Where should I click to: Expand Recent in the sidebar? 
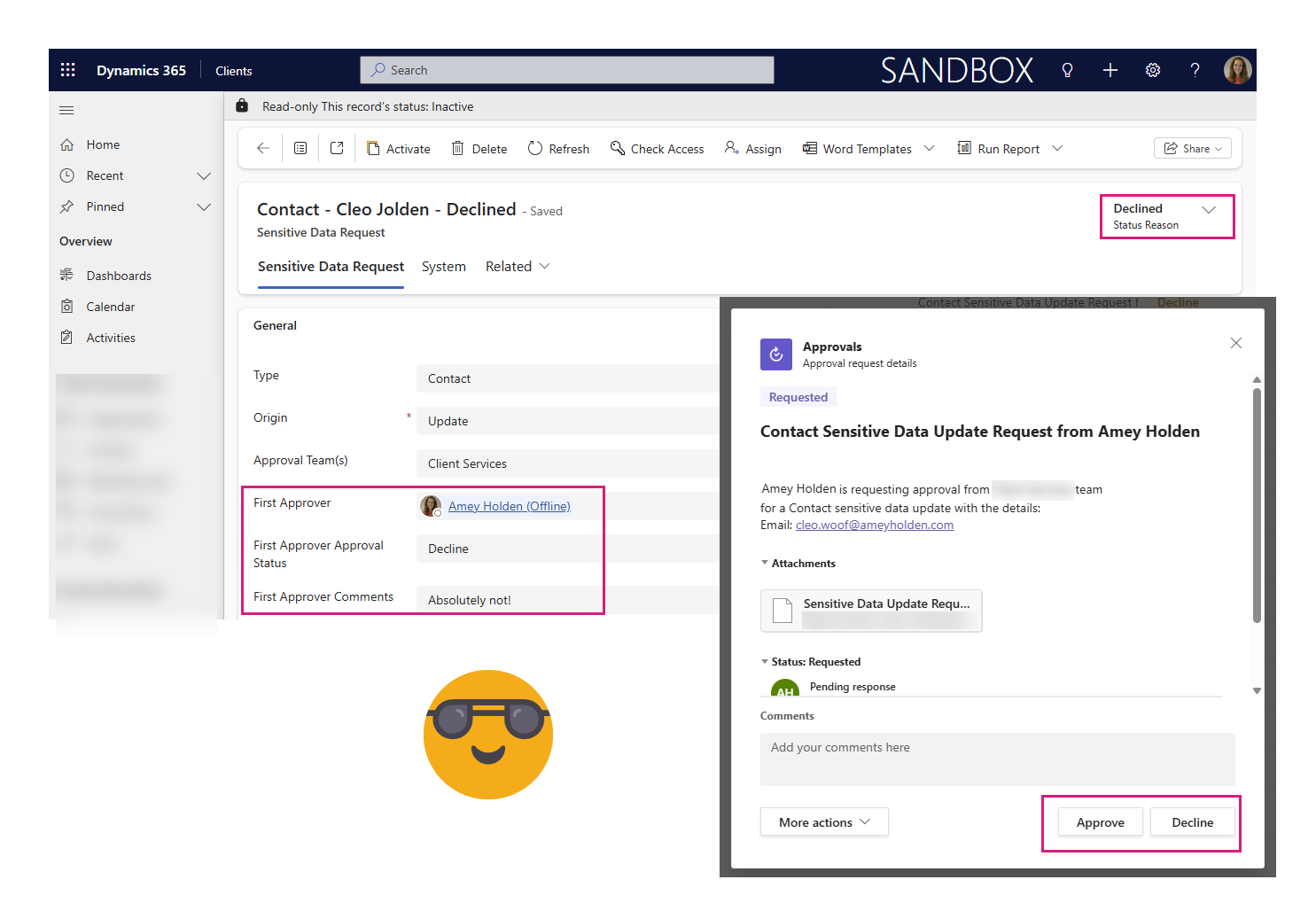click(x=204, y=175)
